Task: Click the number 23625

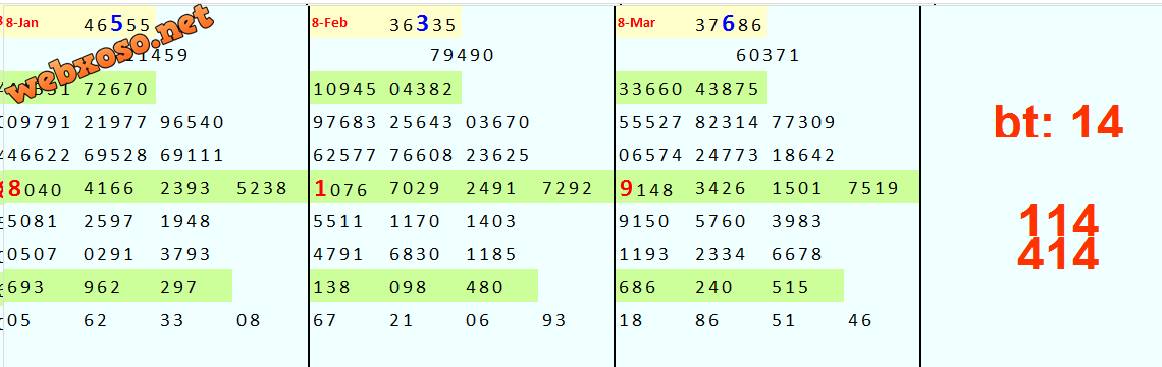Action: click(498, 156)
